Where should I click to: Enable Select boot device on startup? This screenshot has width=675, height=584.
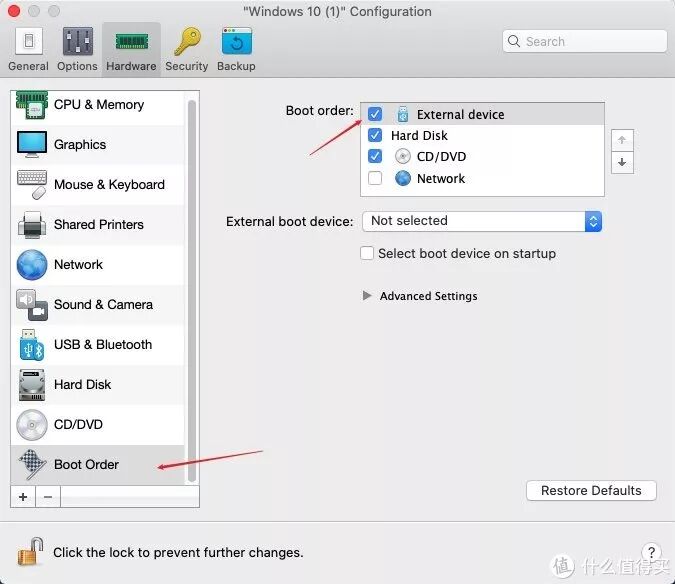(x=367, y=253)
